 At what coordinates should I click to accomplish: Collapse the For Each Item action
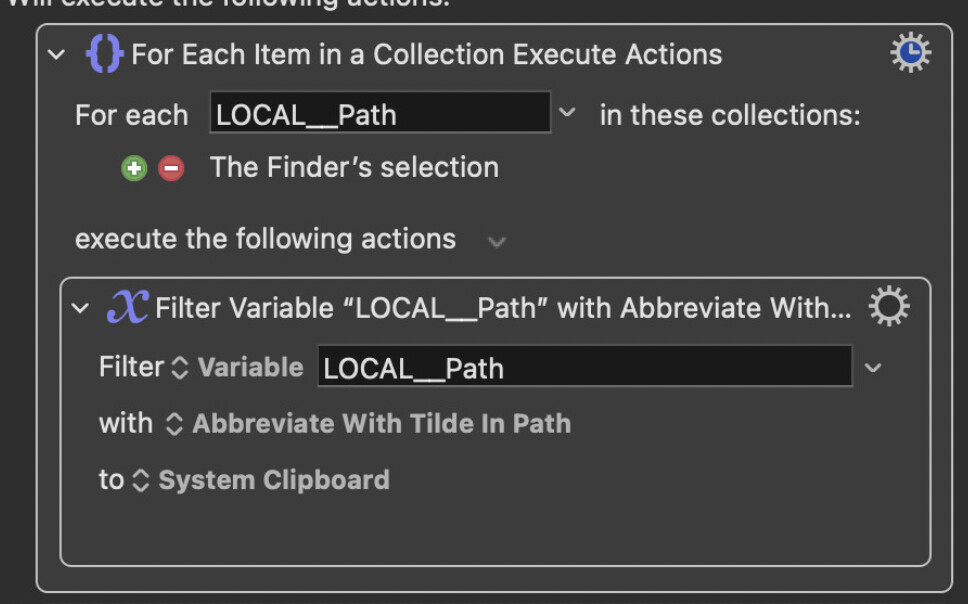[x=56, y=54]
